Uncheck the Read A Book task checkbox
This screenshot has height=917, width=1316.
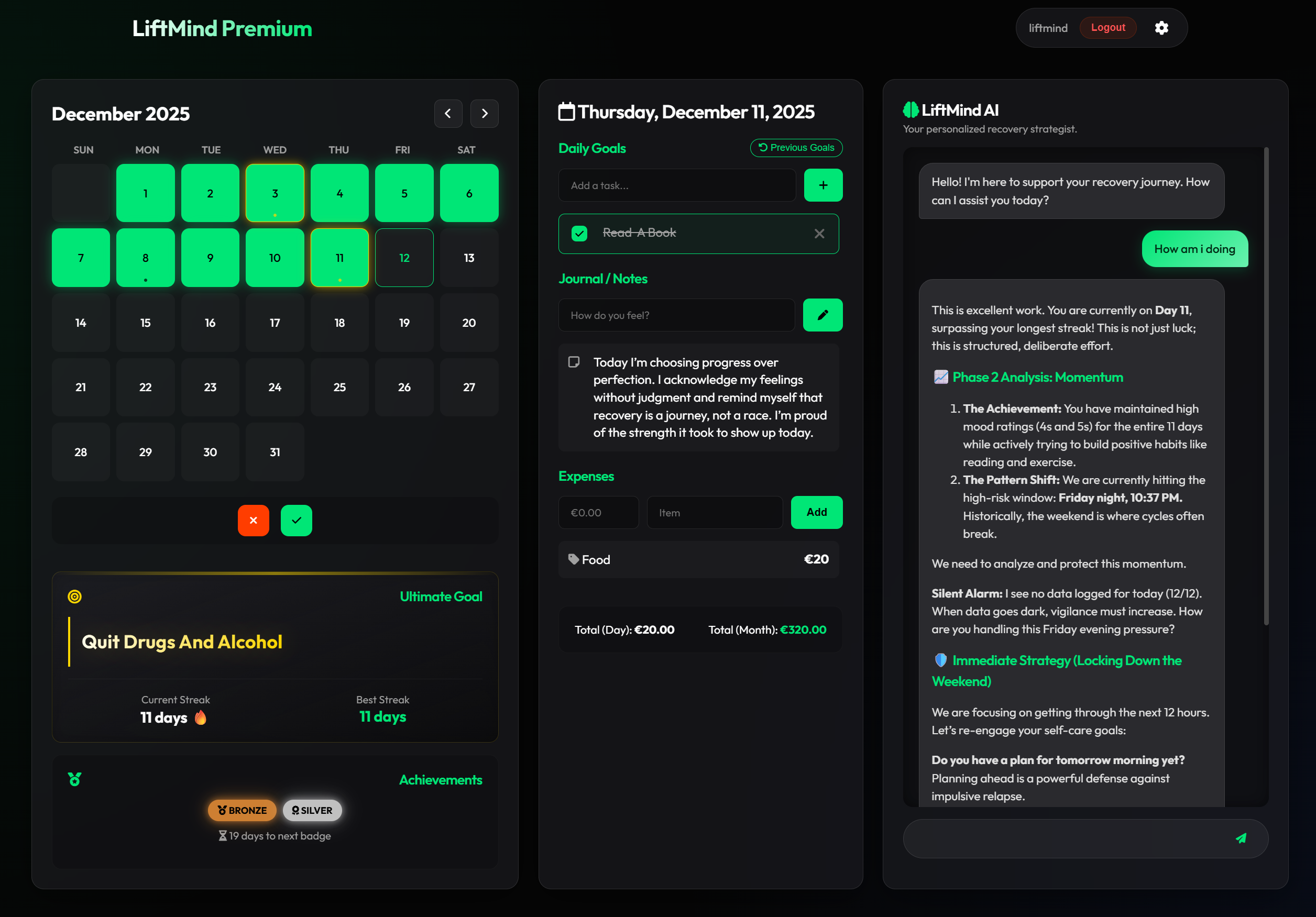coord(579,233)
